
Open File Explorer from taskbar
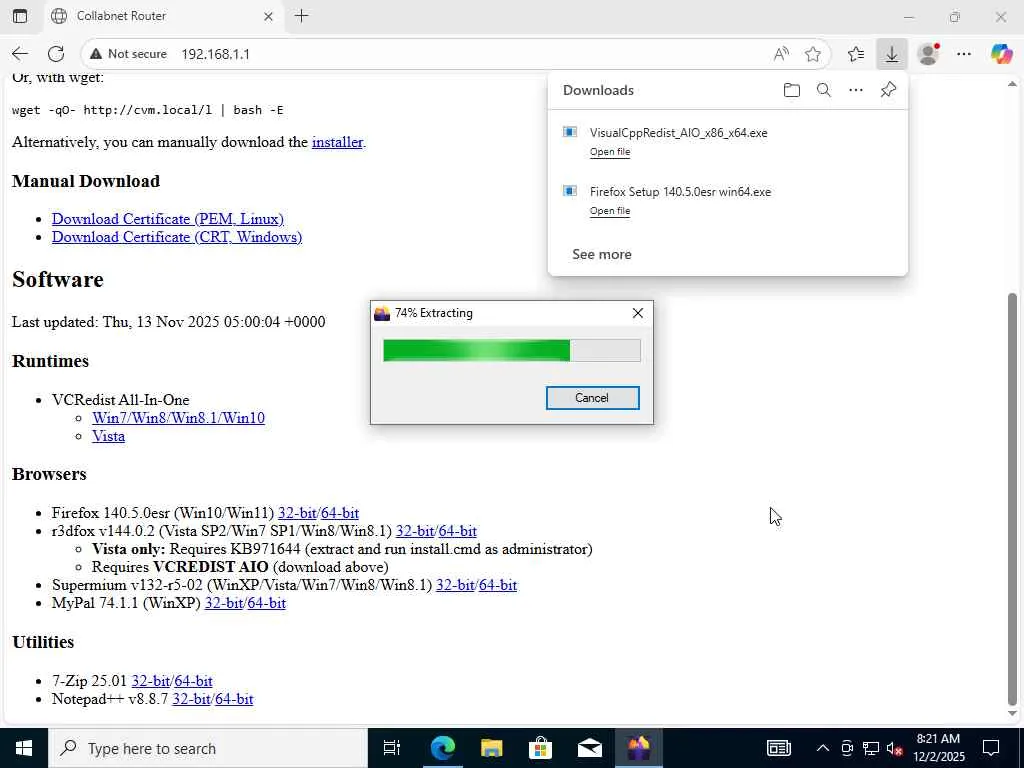pos(491,748)
